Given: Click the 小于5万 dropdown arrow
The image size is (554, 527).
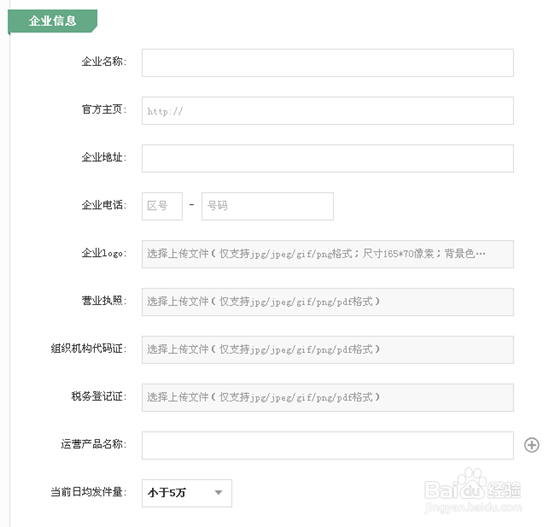Looking at the screenshot, I should tap(219, 493).
